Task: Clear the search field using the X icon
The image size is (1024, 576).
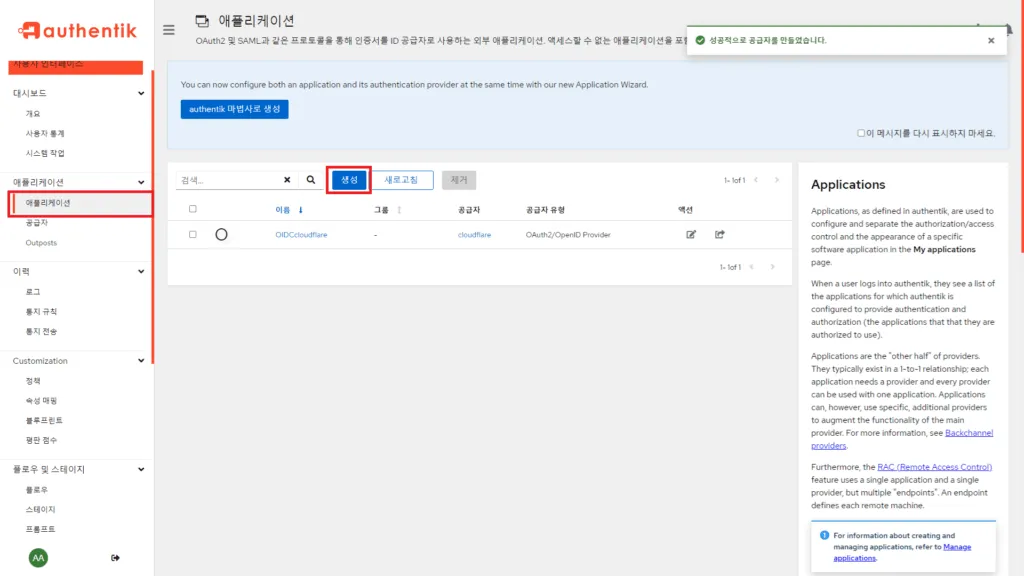Action: click(x=287, y=179)
